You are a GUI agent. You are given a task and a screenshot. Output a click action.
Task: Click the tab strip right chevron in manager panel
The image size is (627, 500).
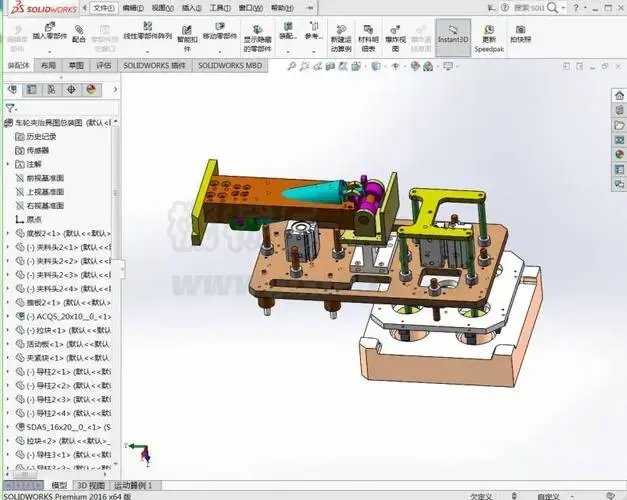[x=115, y=90]
